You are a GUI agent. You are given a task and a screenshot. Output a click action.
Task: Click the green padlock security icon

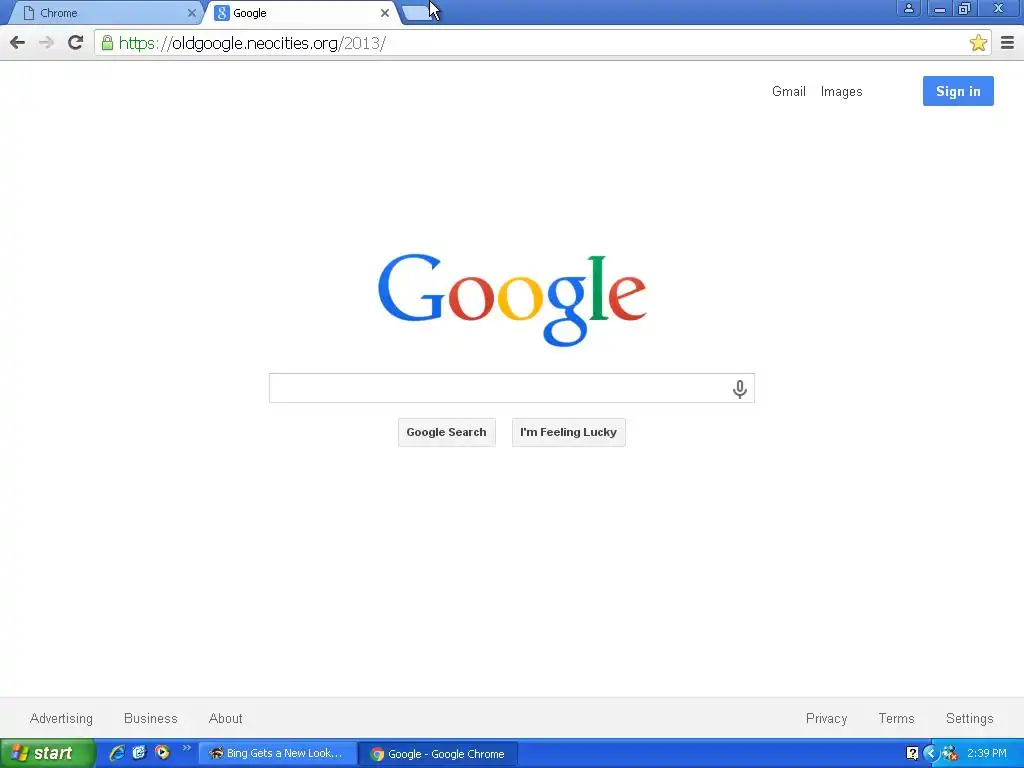click(x=107, y=43)
